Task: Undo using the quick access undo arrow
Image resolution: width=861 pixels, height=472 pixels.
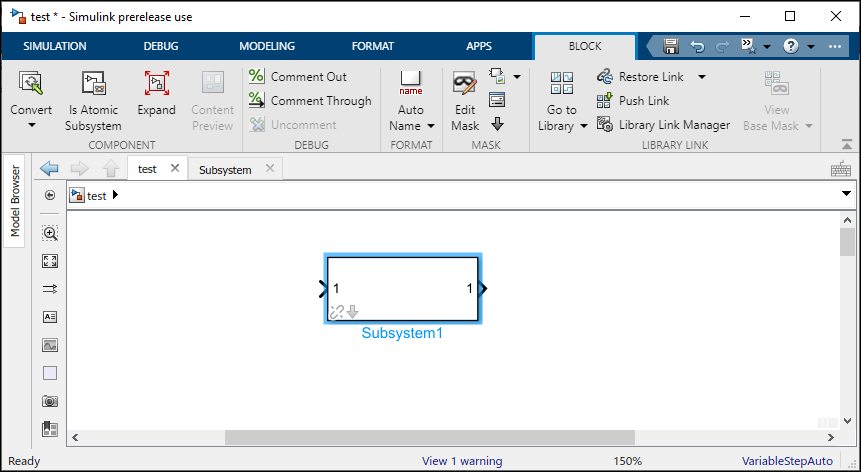Action: point(697,47)
